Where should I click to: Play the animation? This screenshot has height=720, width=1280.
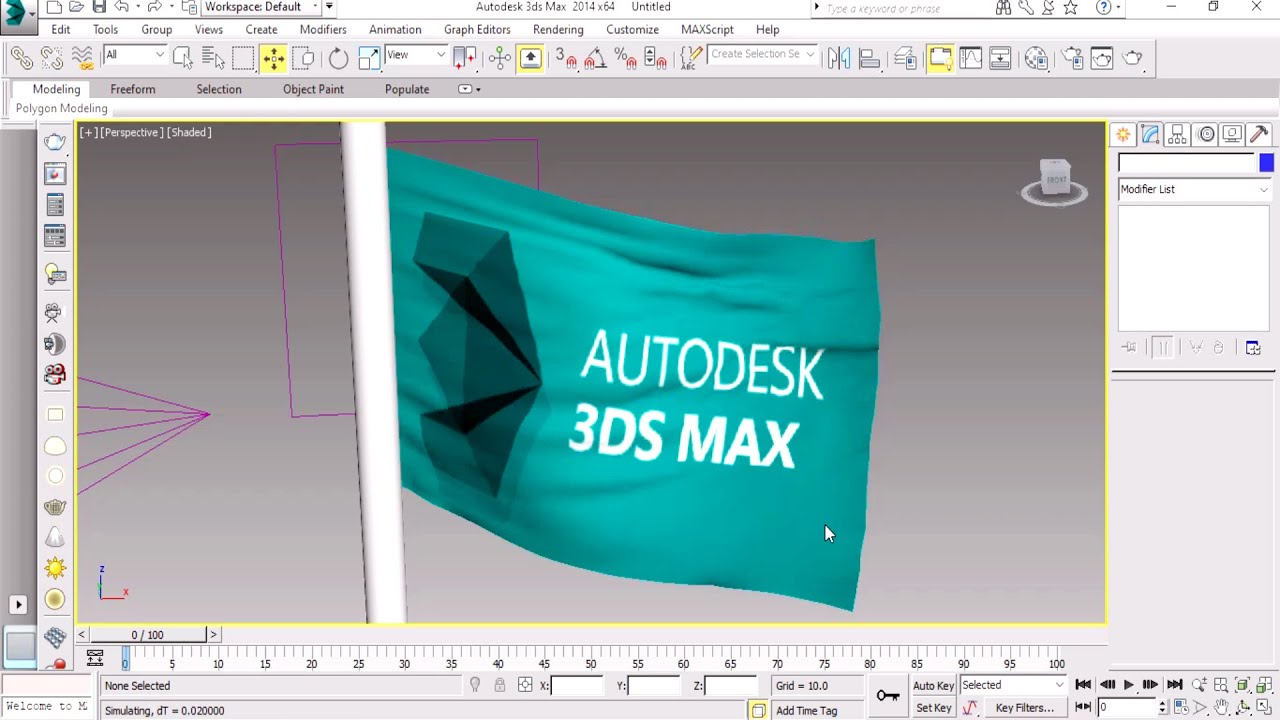point(1129,685)
